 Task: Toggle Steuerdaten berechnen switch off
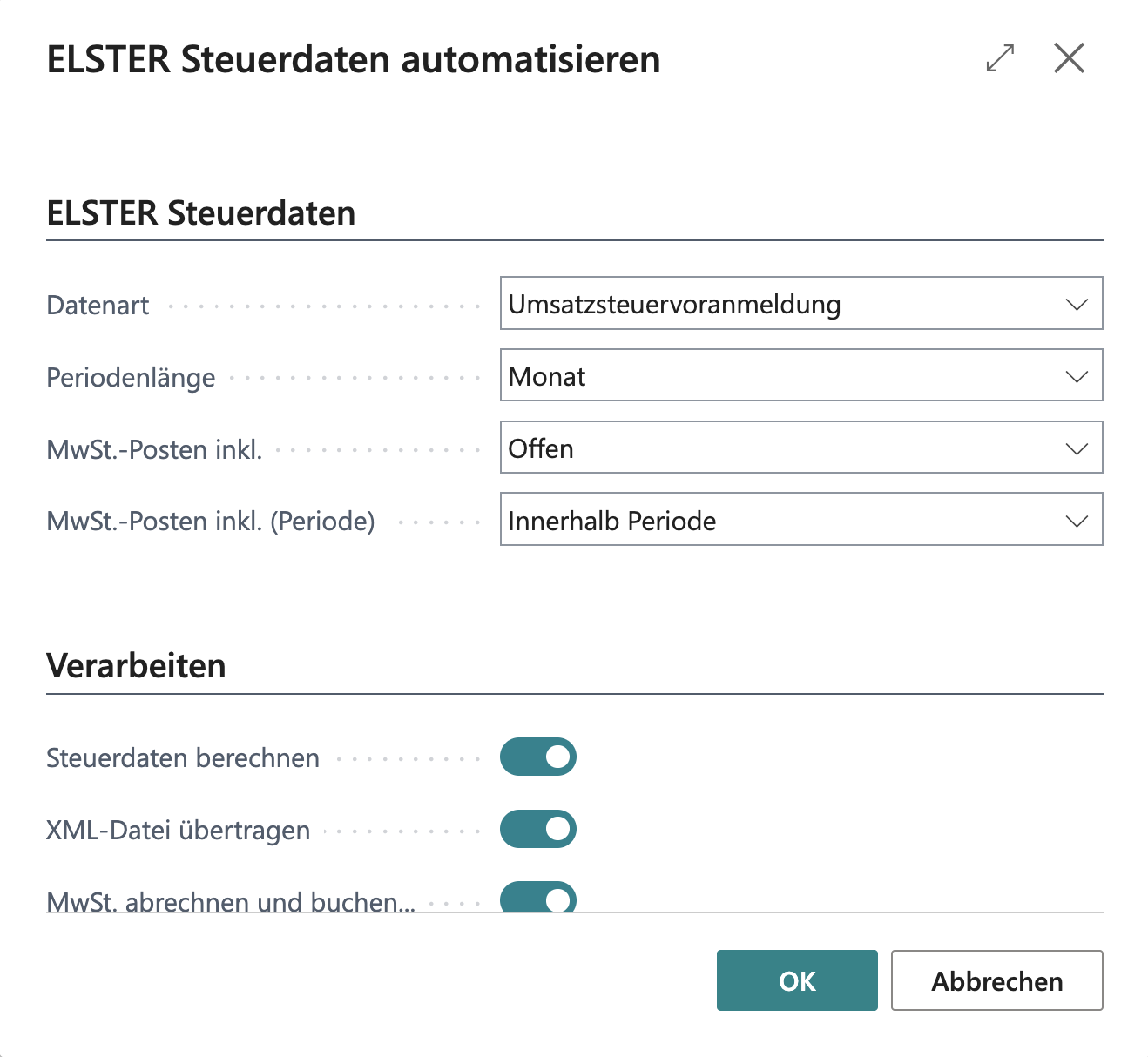538,757
